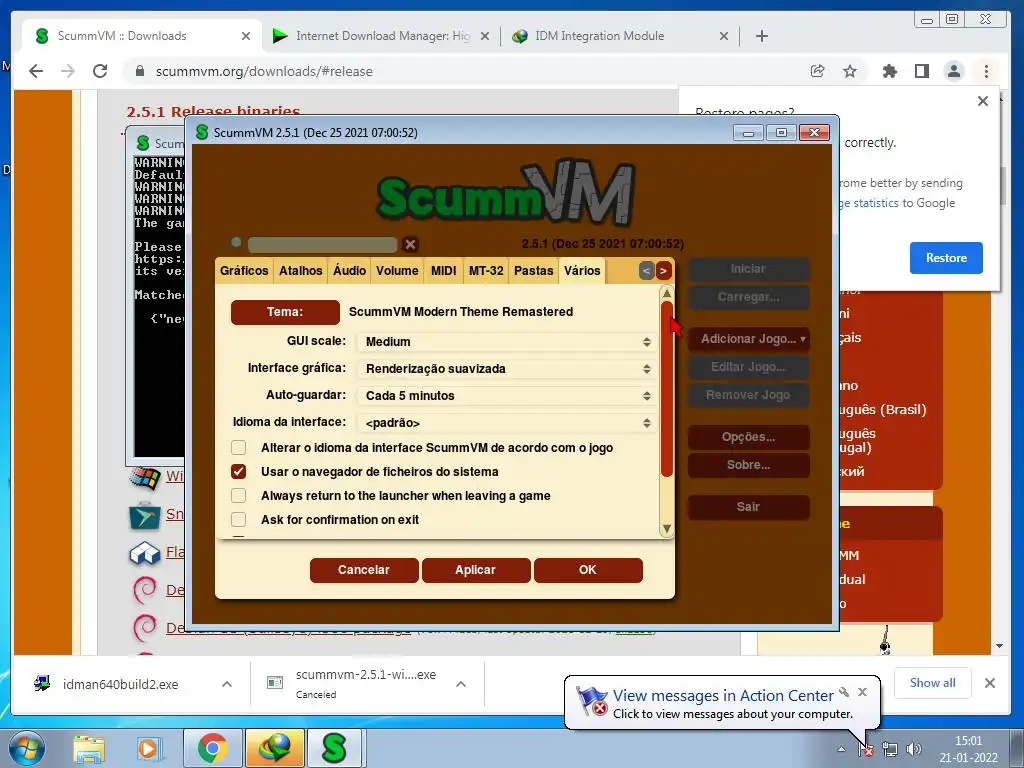Screen dimensions: 1024x768
Task: Click View messages in Action Center
Action: [x=722, y=696]
